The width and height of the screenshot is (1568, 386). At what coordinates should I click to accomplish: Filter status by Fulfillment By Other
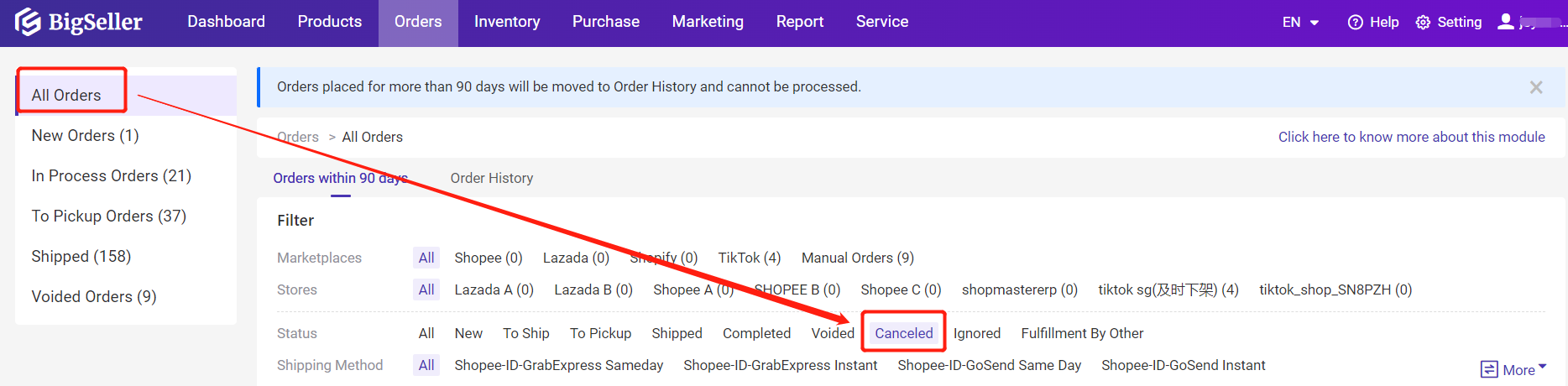click(x=1082, y=333)
